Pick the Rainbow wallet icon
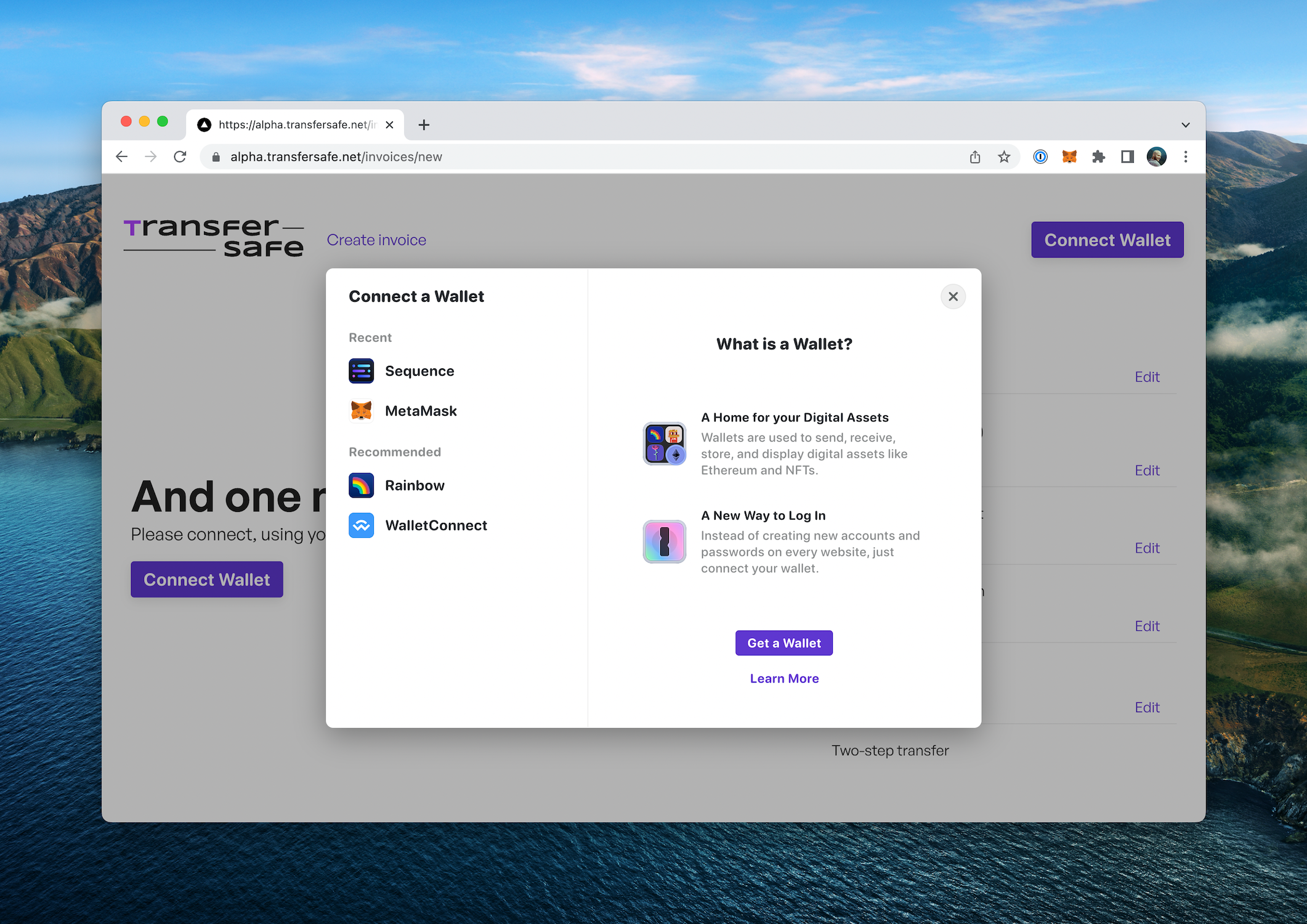Screen dimensions: 1307x924 point(361,485)
